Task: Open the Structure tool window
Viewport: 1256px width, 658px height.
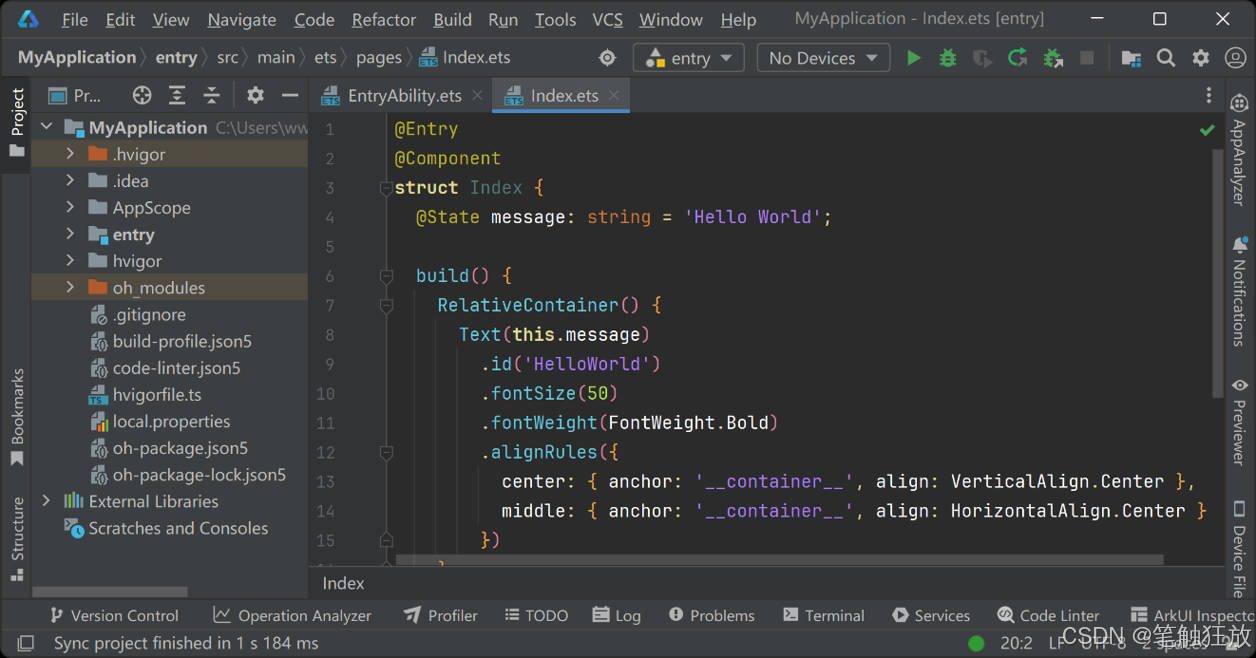Action: click(x=17, y=539)
